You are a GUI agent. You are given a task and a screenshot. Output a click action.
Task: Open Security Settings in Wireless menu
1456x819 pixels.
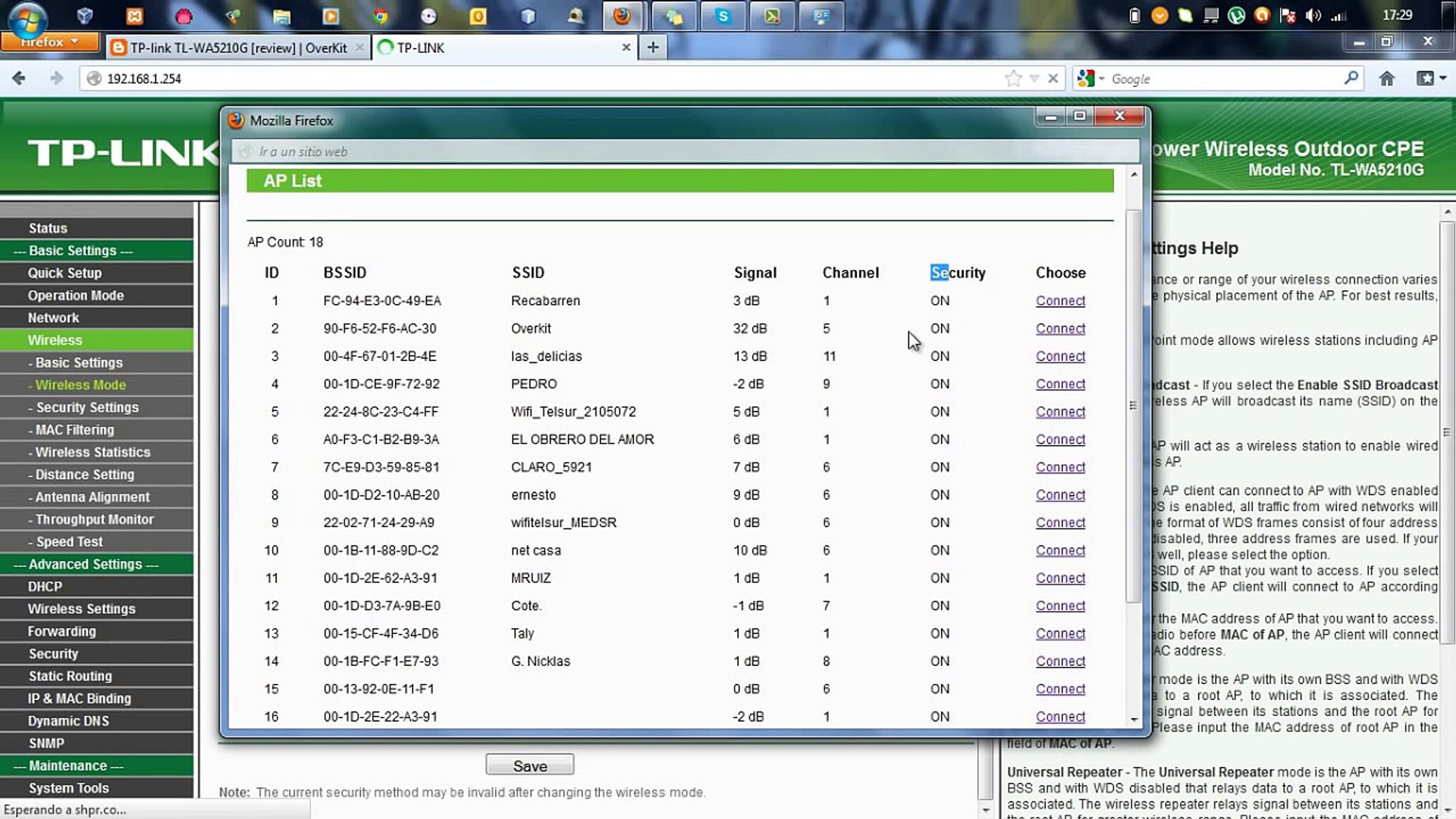[x=87, y=407]
